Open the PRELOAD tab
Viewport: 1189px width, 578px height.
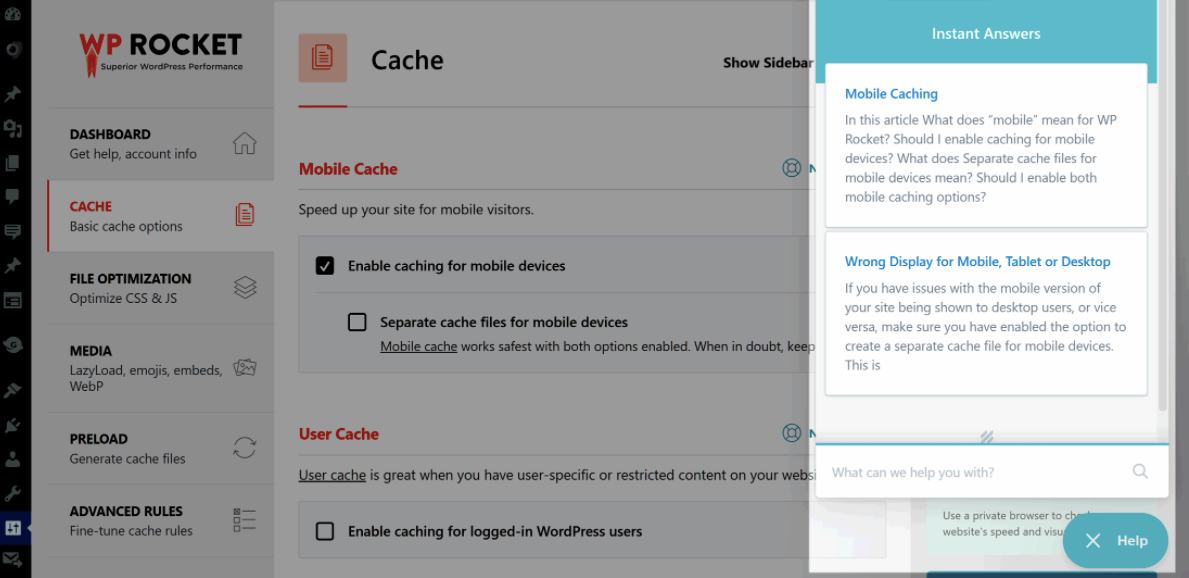(x=161, y=448)
